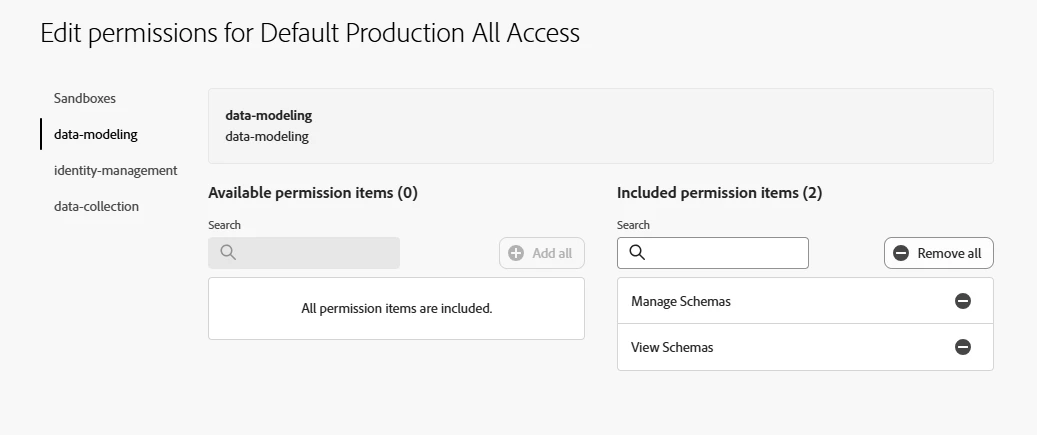1037x435 pixels.
Task: Click the magnifier icon in Available search
Action: pyautogui.click(x=228, y=253)
